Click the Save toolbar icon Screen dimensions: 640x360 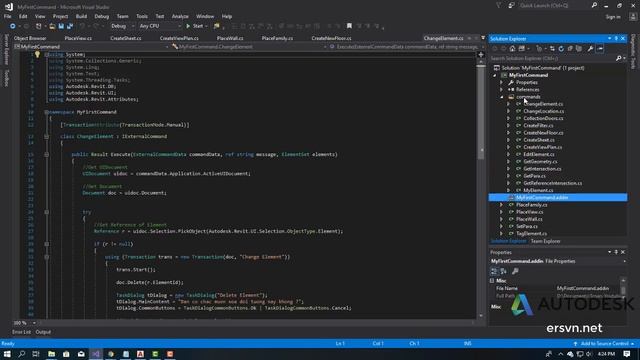pyautogui.click(x=61, y=26)
